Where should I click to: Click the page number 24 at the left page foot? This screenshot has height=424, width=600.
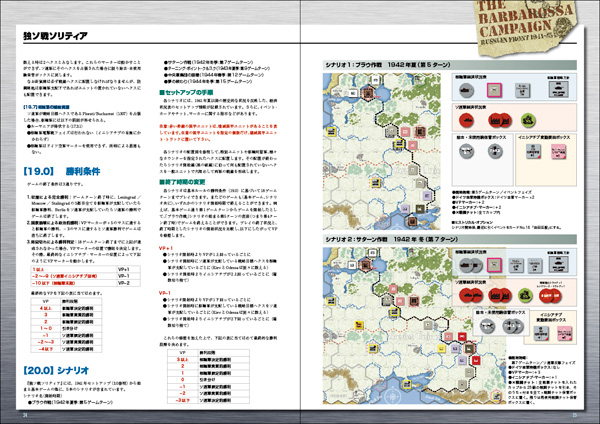coord(25,415)
